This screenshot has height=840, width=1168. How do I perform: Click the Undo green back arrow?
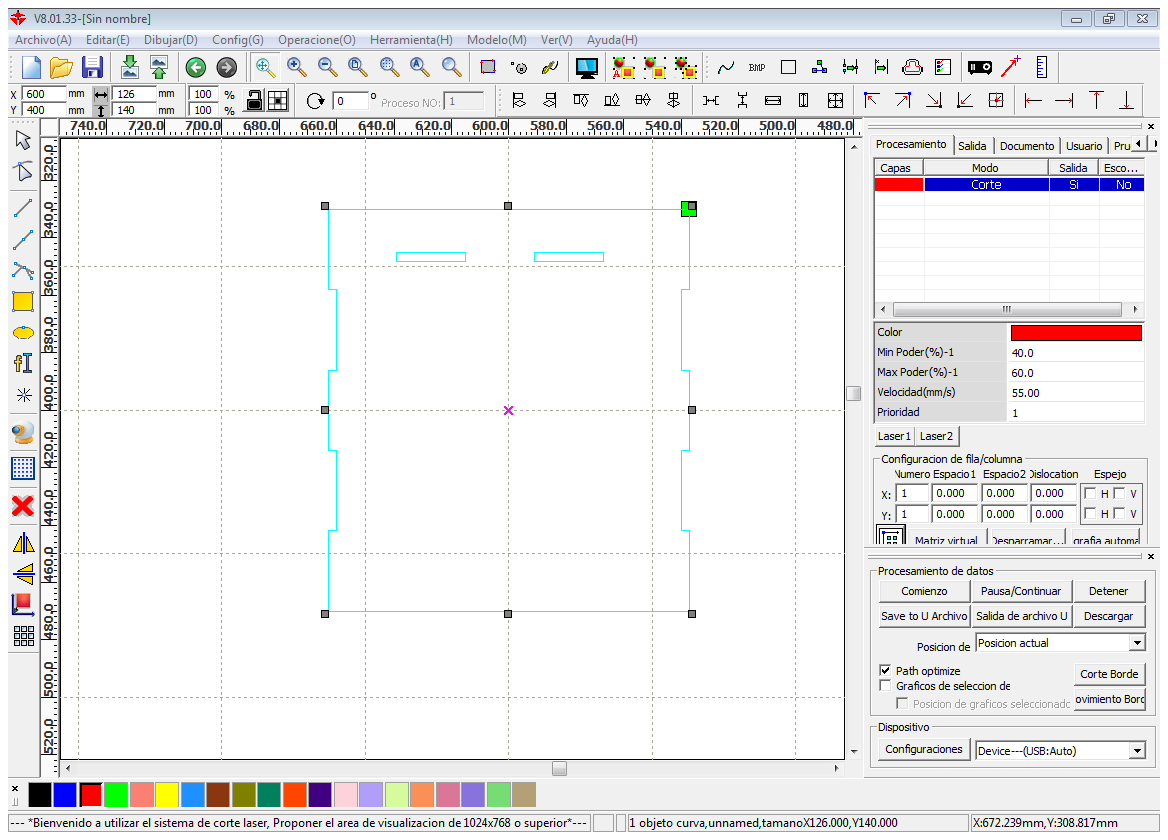tap(196, 68)
